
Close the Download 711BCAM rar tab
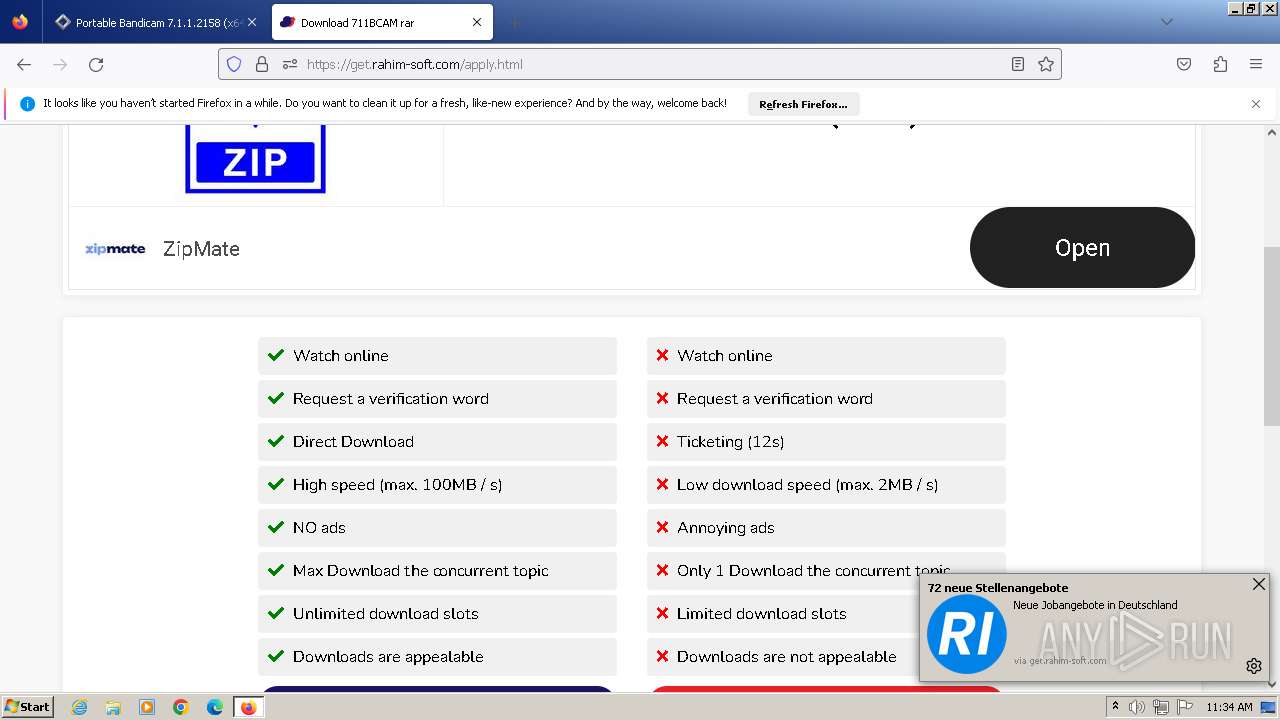pos(477,22)
